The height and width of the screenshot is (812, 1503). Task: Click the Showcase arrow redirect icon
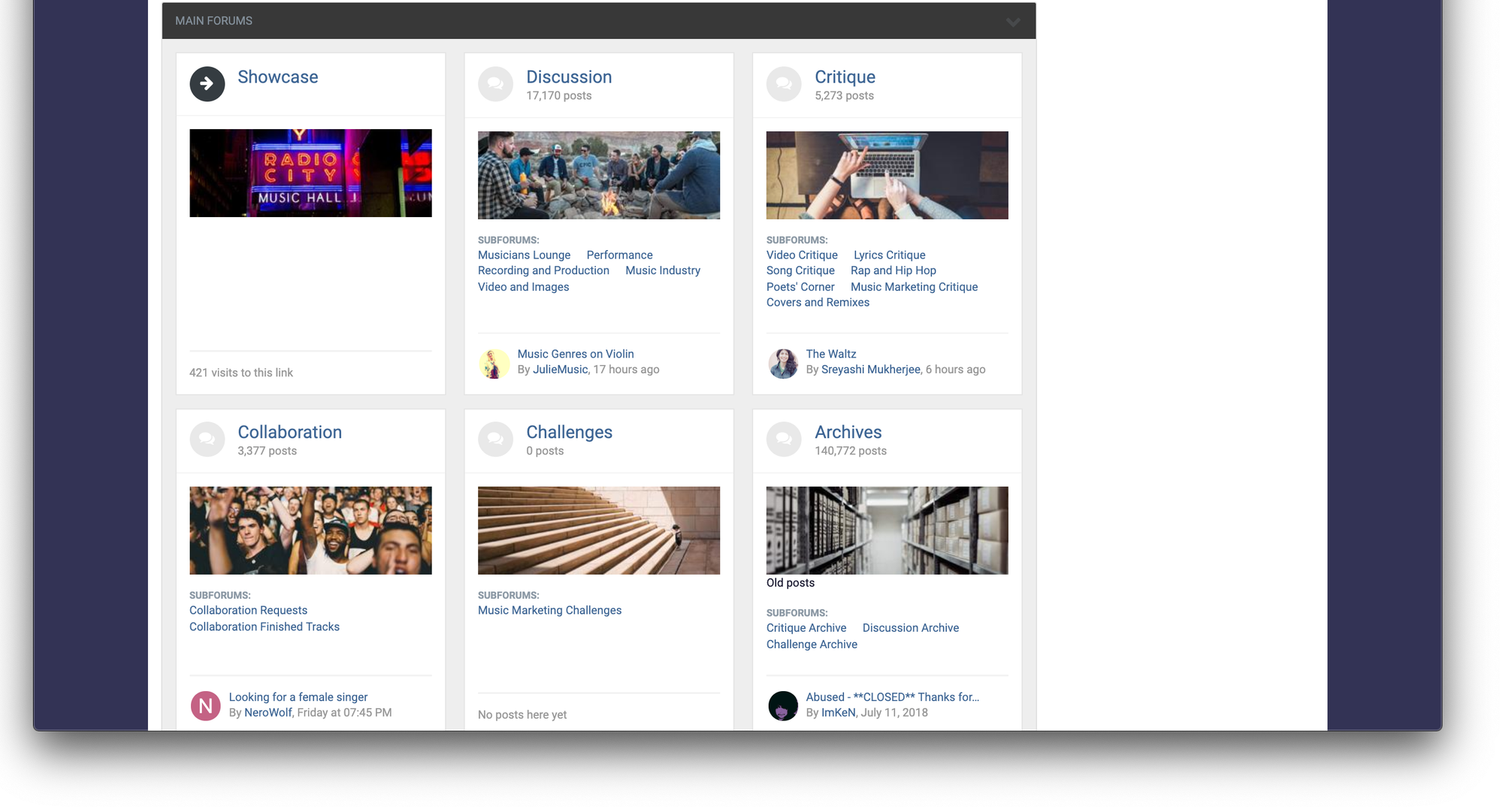(x=207, y=84)
